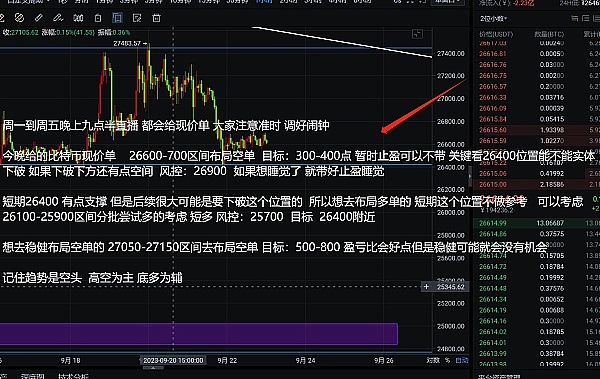This screenshot has width=600, height=379.
Task: Select sell order at price 26616.76
Action: pyautogui.click(x=536, y=65)
